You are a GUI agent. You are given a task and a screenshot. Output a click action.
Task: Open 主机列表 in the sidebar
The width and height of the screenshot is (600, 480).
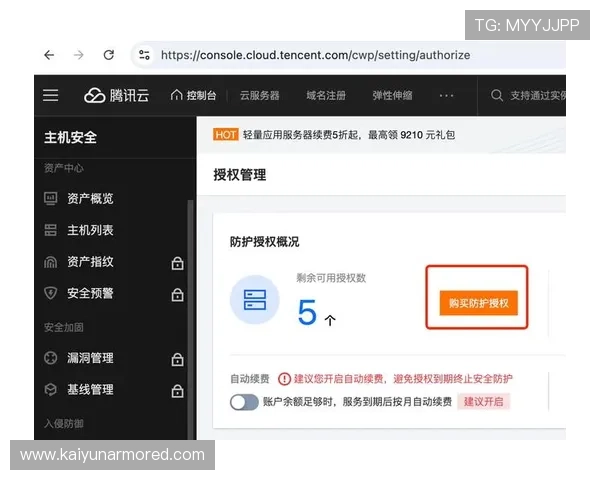[90, 230]
